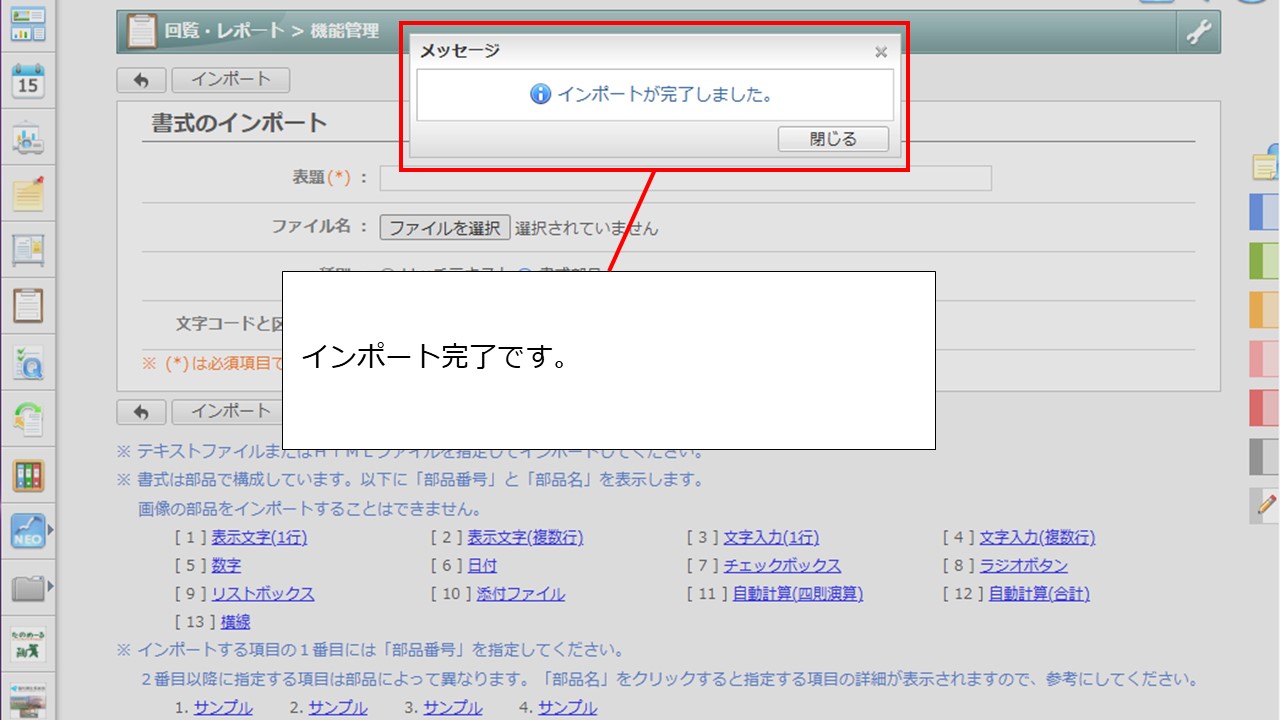Image resolution: width=1280 pixels, height=720 pixels.
Task: Click the 書式のインポート heading
Action: (x=239, y=123)
